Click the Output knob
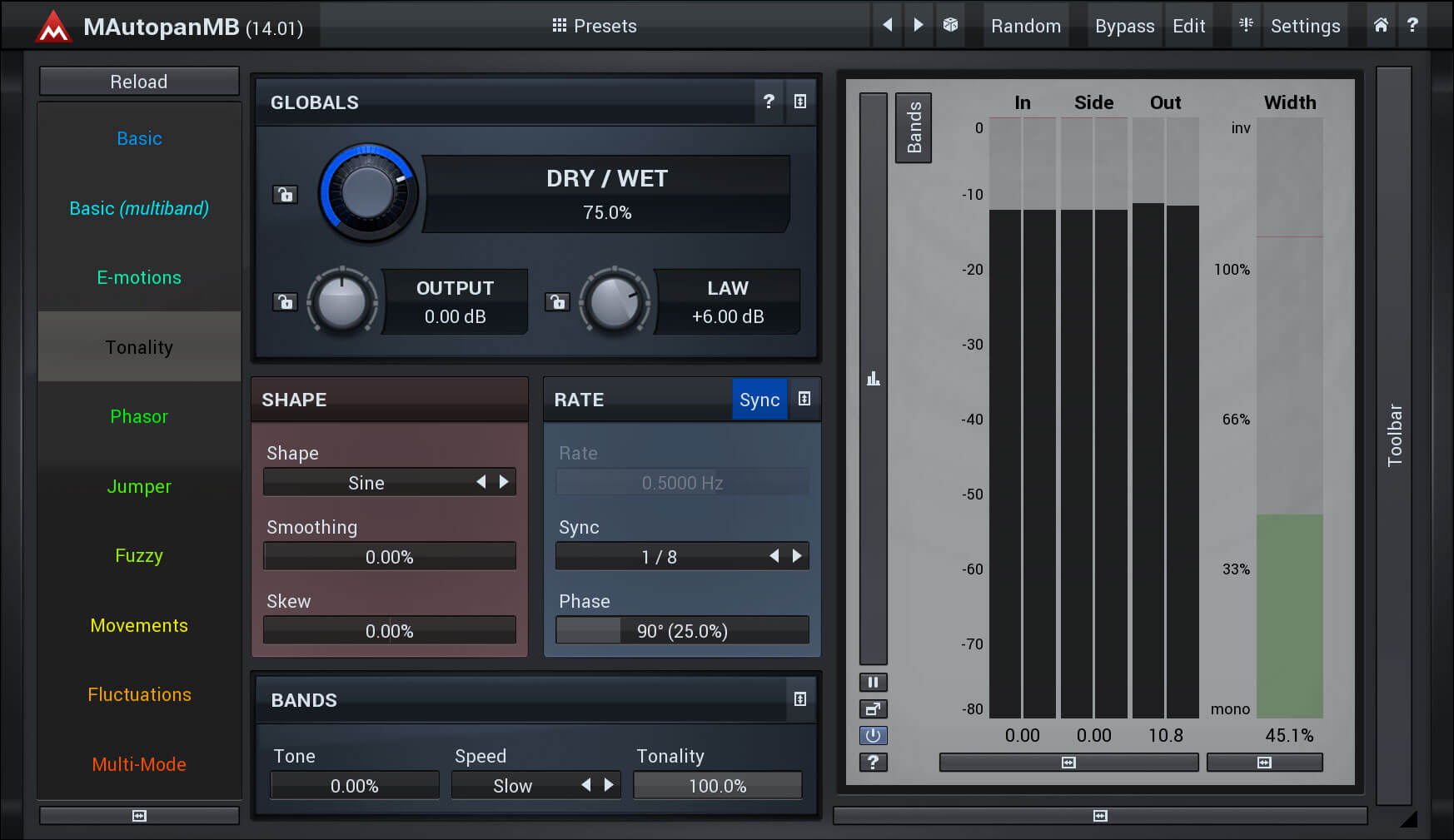 pyautogui.click(x=342, y=301)
